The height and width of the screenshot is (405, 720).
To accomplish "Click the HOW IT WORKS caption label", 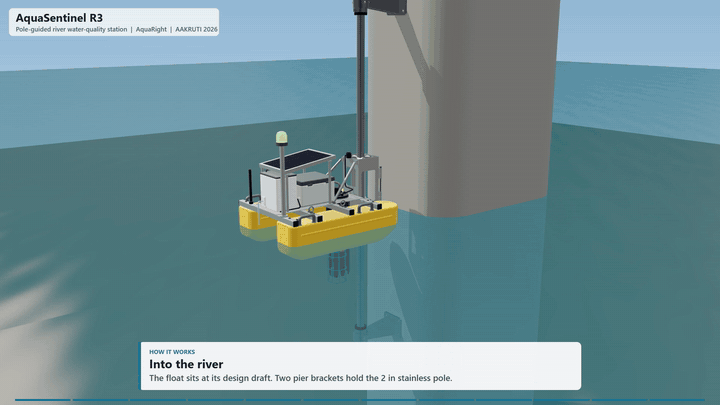I will (x=172, y=352).
